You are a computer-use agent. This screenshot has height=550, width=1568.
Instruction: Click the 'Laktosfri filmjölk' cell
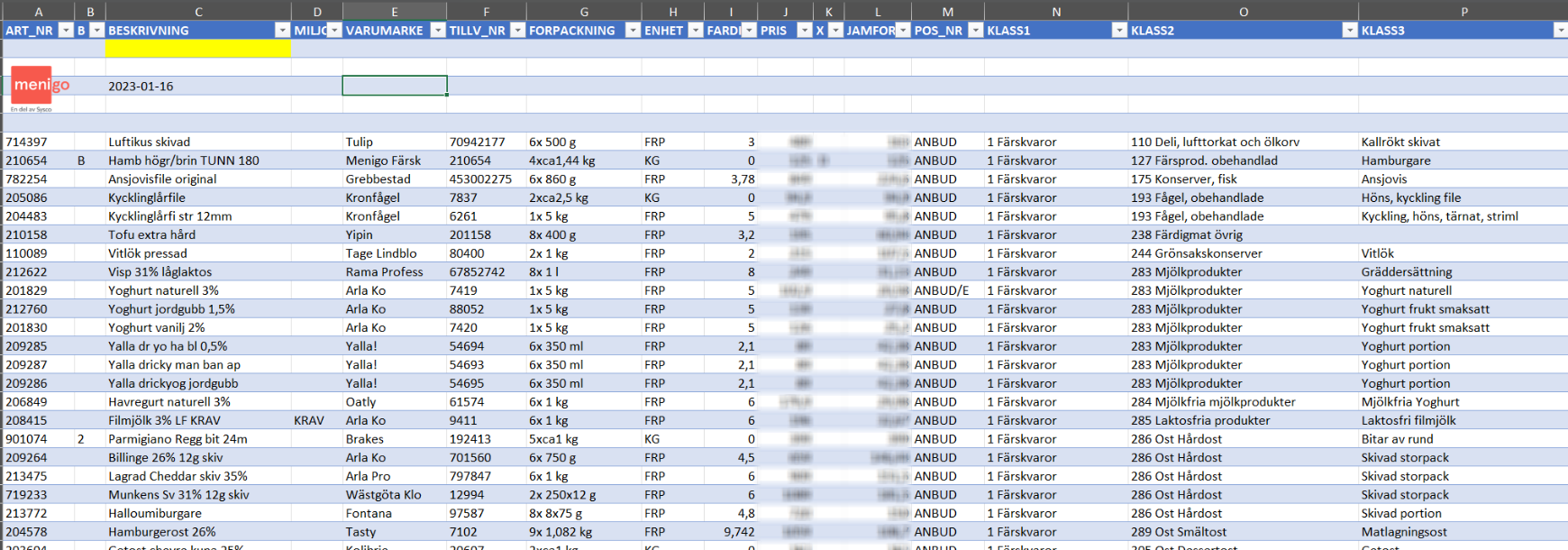[x=1463, y=420]
